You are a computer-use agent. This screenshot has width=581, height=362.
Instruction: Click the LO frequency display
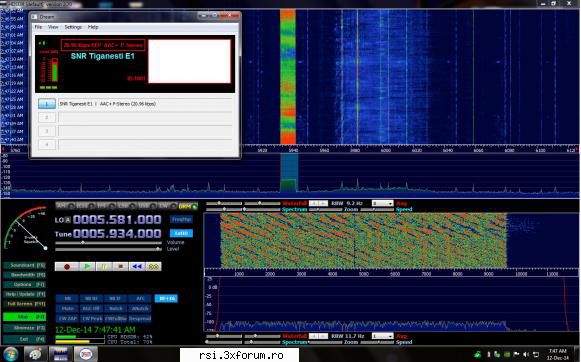(117, 220)
